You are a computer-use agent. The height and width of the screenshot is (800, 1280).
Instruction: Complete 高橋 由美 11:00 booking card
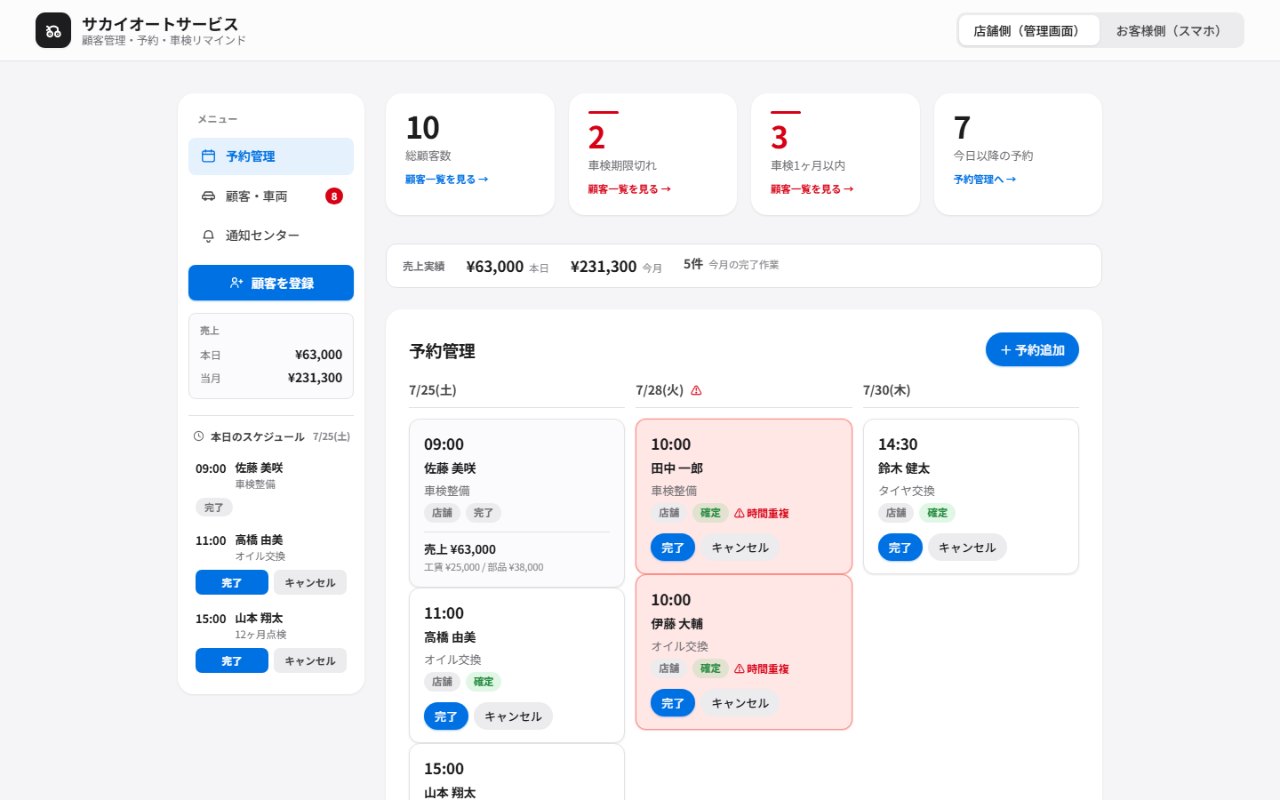coord(446,716)
